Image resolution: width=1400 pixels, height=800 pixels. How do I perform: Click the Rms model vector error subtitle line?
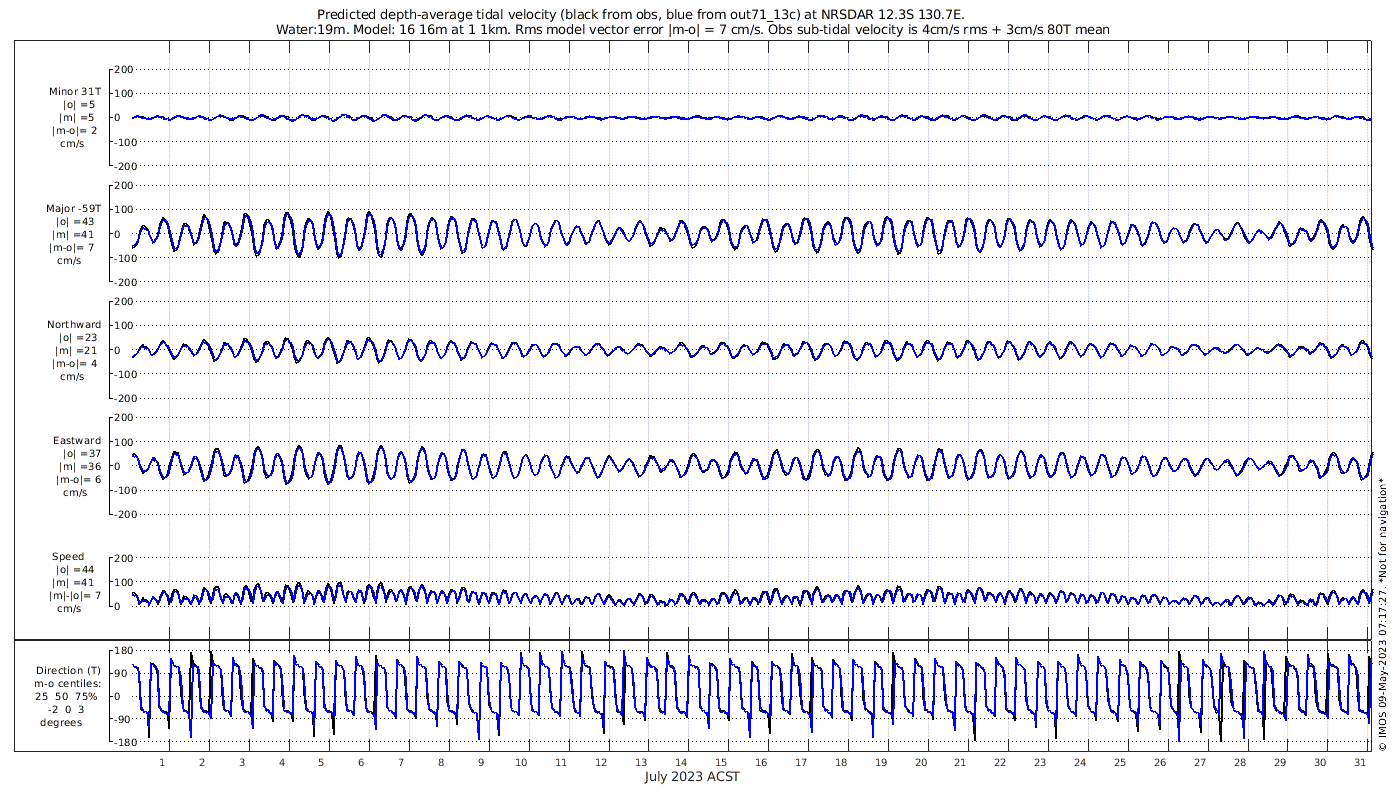point(692,30)
